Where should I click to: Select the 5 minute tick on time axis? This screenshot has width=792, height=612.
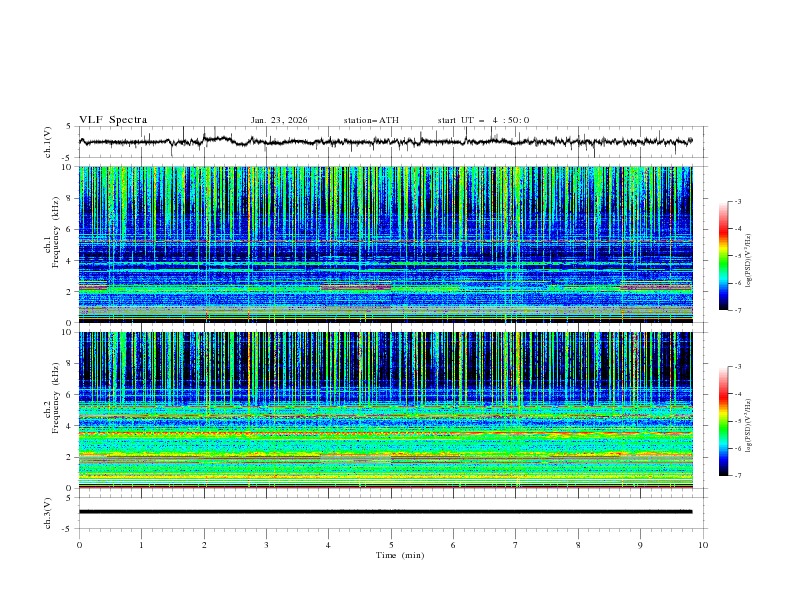pos(391,545)
